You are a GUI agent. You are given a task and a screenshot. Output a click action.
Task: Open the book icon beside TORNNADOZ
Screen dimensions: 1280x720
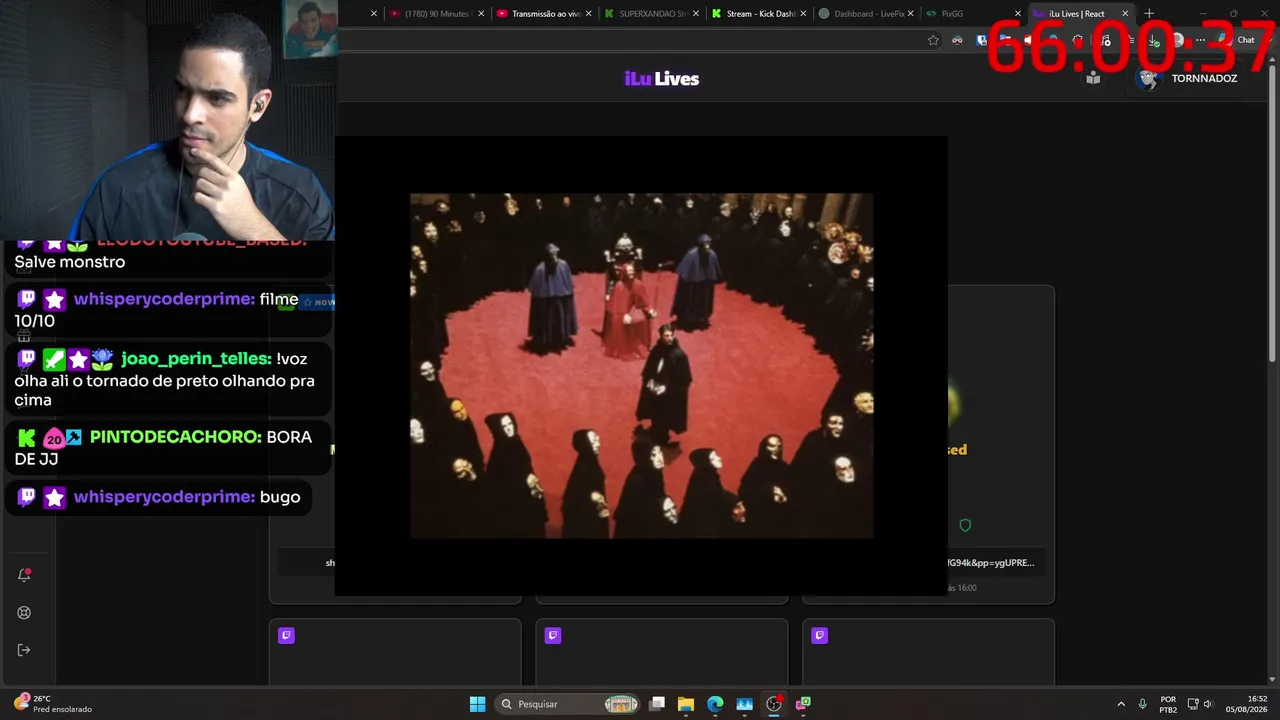click(x=1093, y=78)
